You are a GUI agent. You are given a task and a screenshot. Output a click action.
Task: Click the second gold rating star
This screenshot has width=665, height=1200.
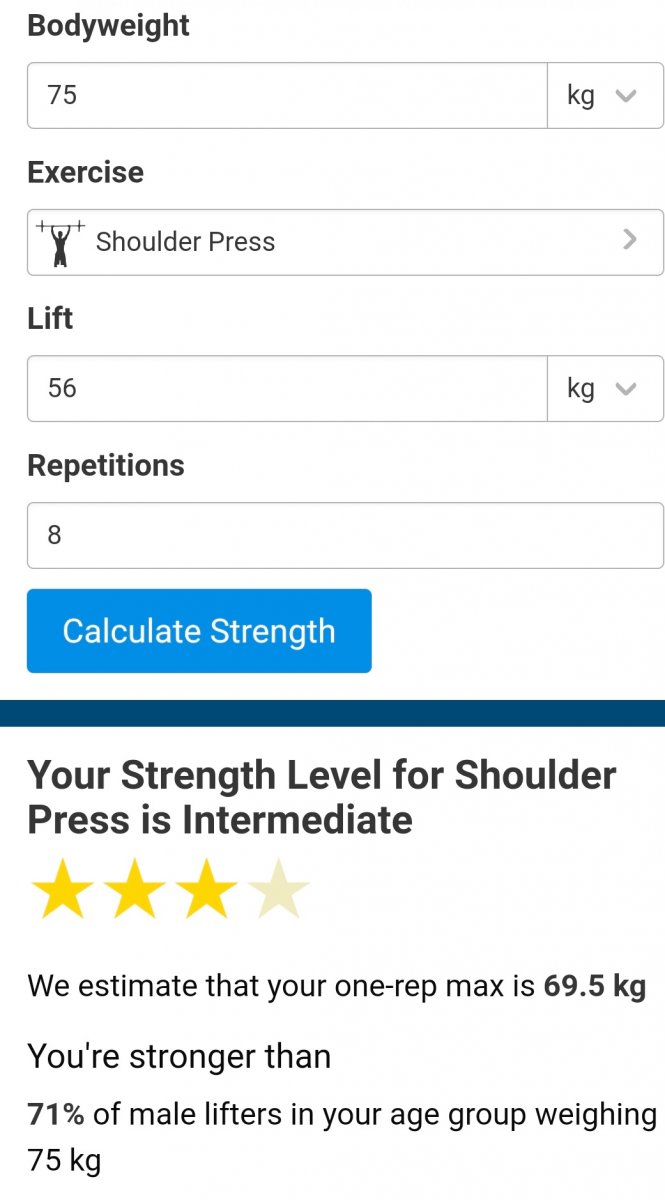click(135, 887)
